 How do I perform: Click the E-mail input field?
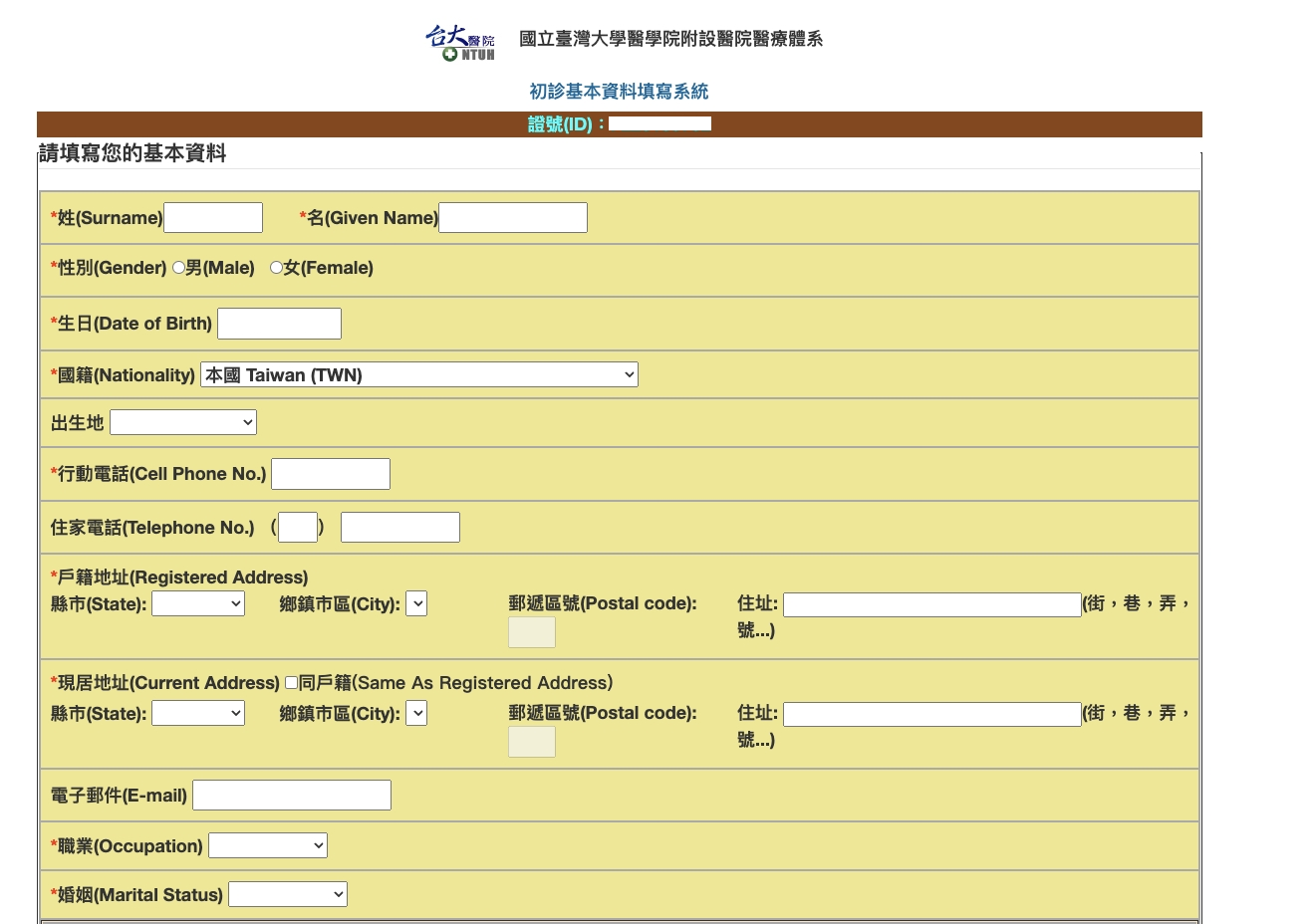tap(292, 796)
